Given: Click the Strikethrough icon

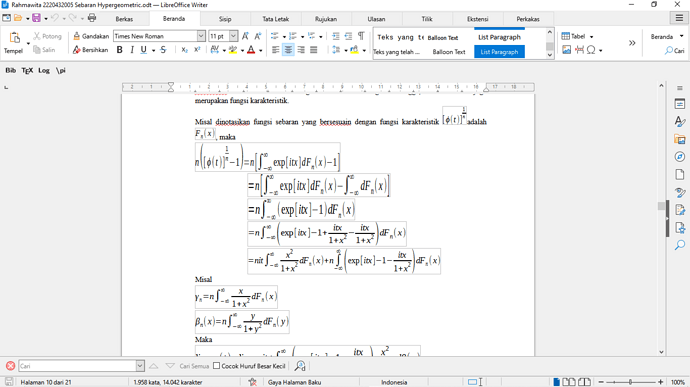Looking at the screenshot, I should tap(163, 50).
